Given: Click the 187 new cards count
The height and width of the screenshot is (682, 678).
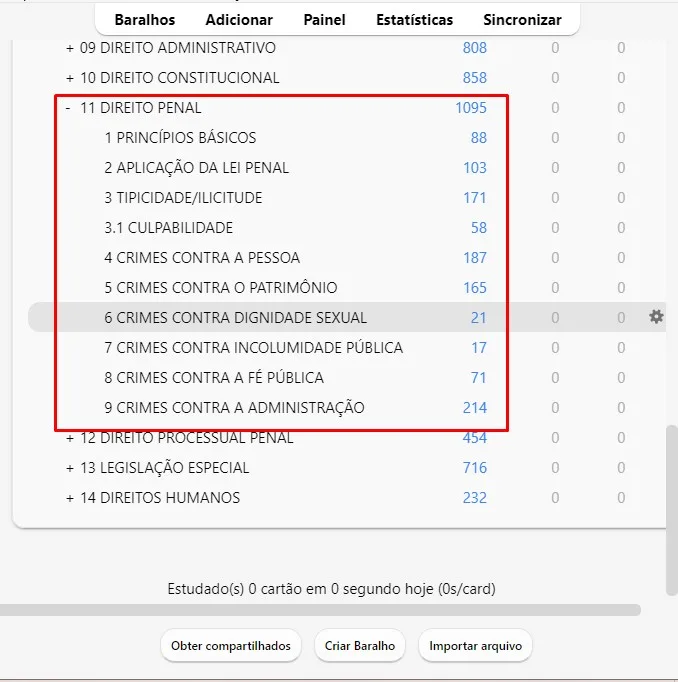Looking at the screenshot, I should click(474, 258).
